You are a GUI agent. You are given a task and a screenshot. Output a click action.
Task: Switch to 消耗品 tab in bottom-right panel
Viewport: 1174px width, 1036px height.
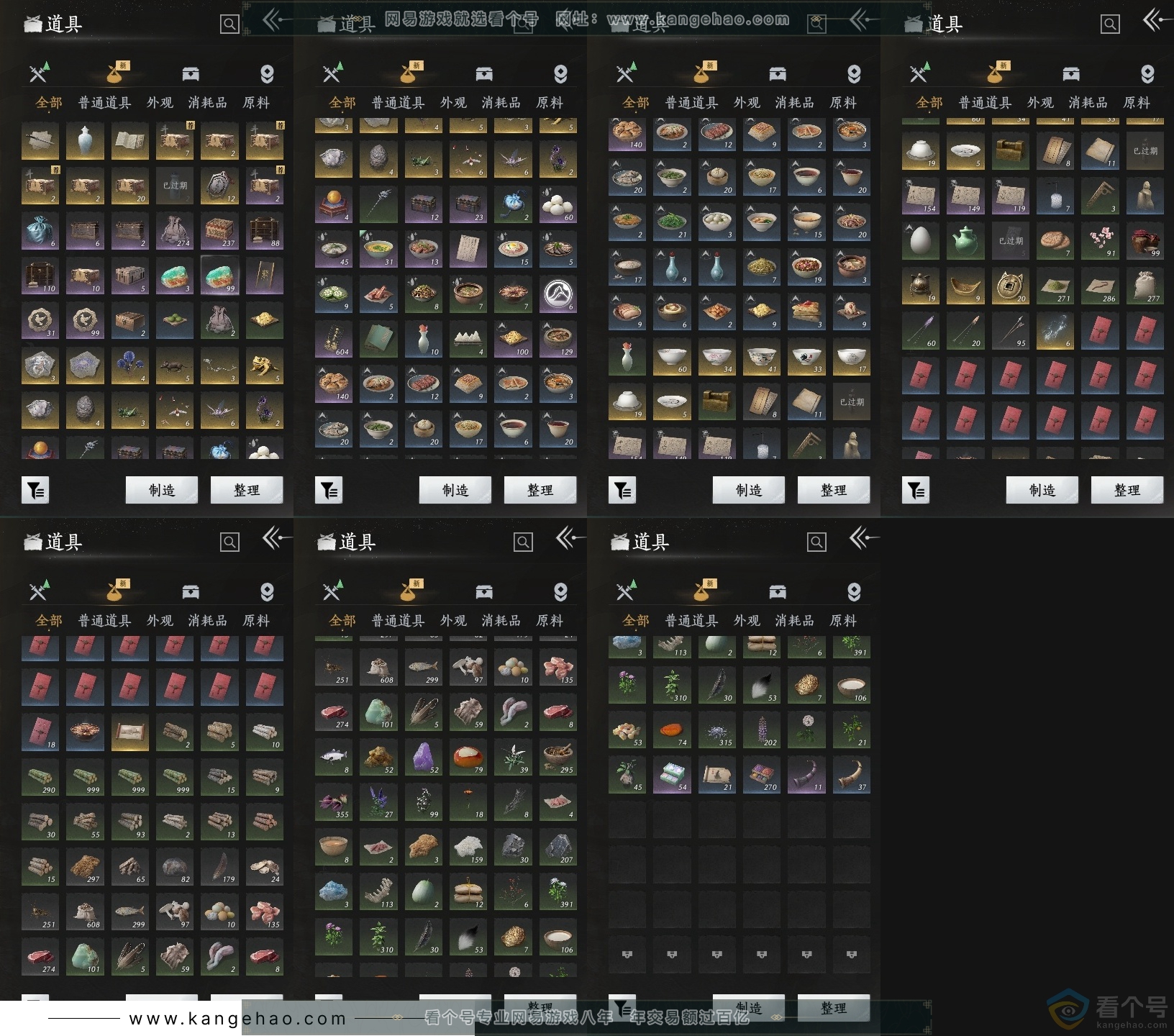pyautogui.click(x=795, y=621)
